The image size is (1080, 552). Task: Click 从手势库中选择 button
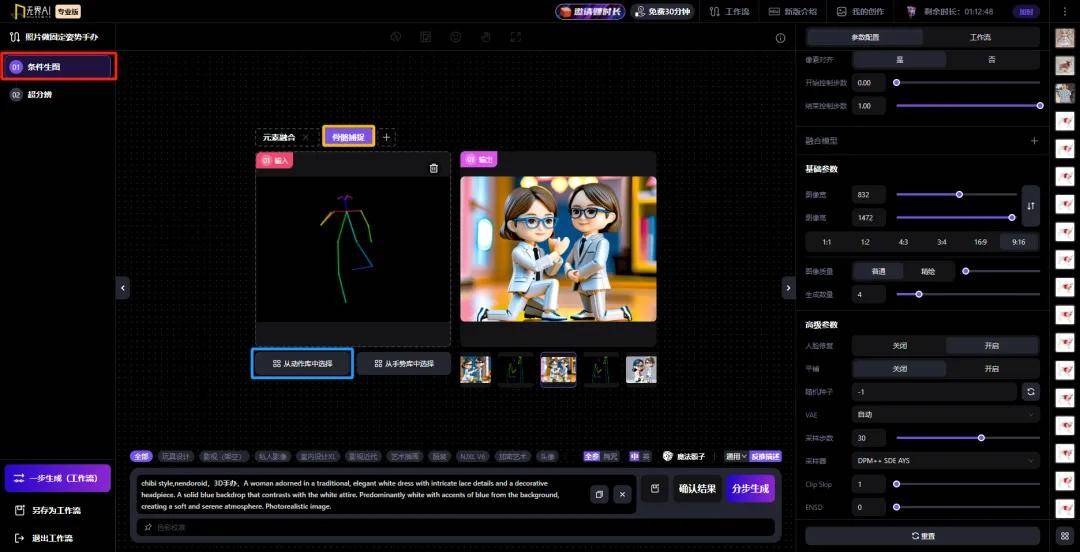coord(404,364)
